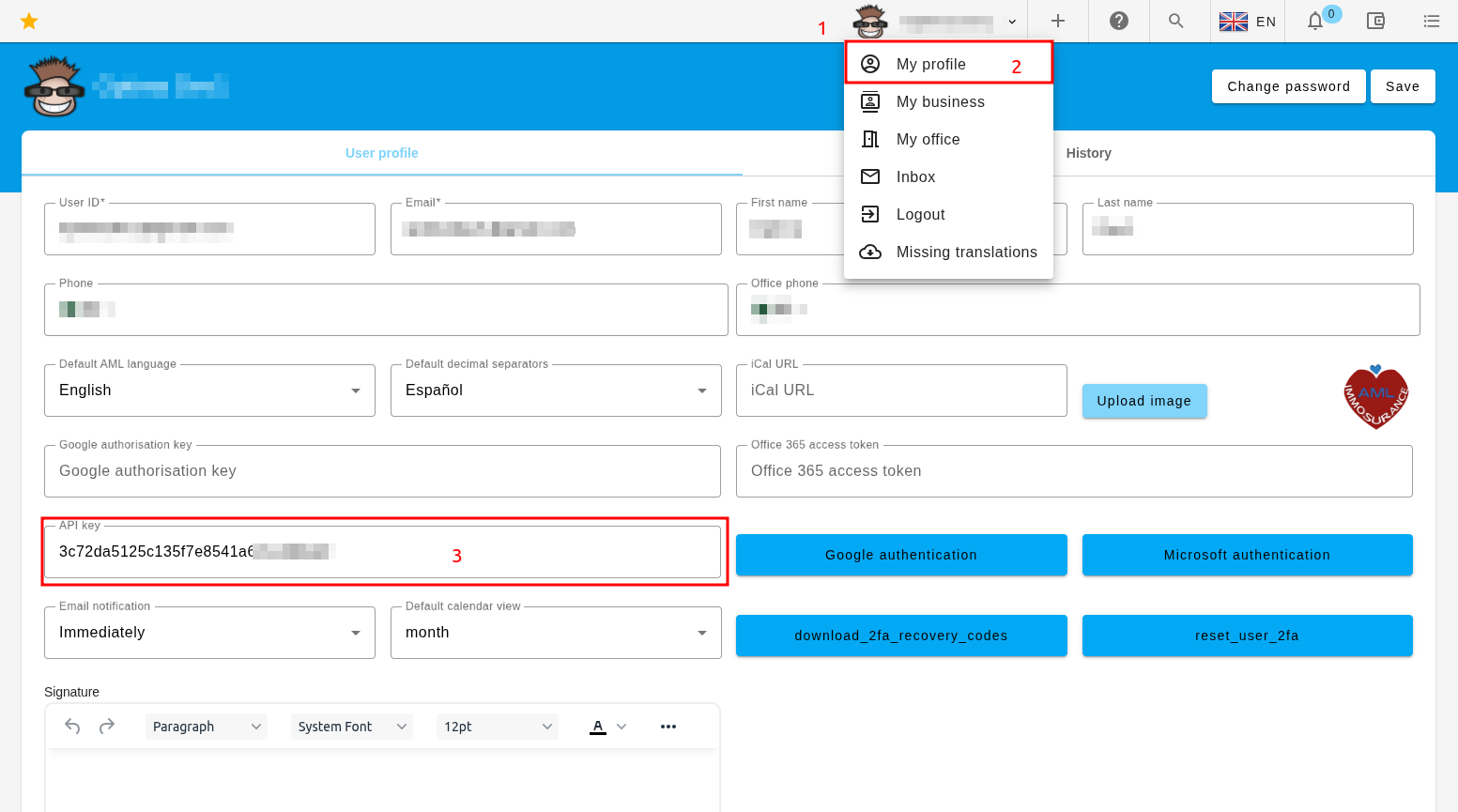The height and width of the screenshot is (812, 1458).
Task: Click the AML Immosurance heart logo image
Action: [x=1376, y=396]
